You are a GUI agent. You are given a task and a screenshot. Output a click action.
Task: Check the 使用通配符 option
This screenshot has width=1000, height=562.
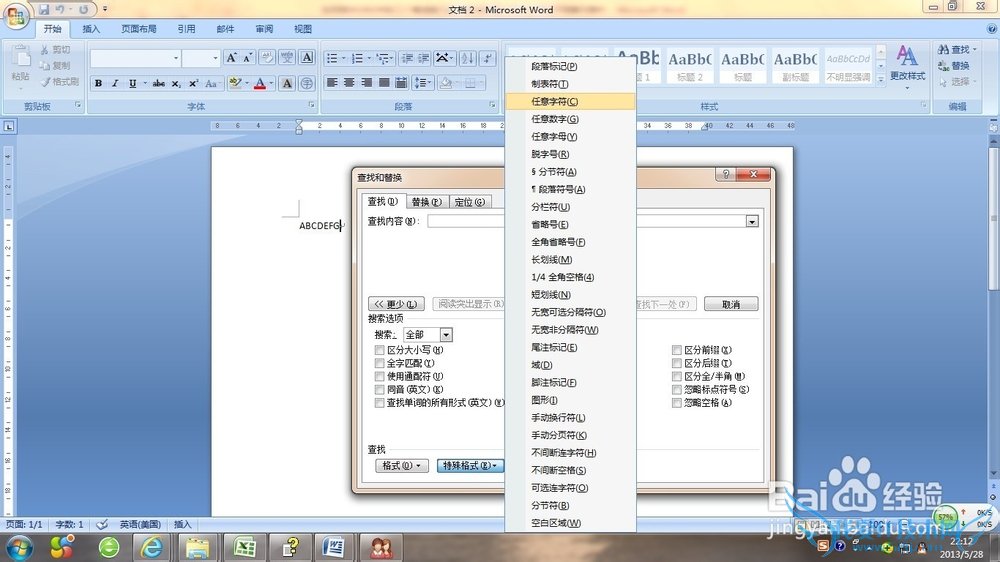point(379,376)
